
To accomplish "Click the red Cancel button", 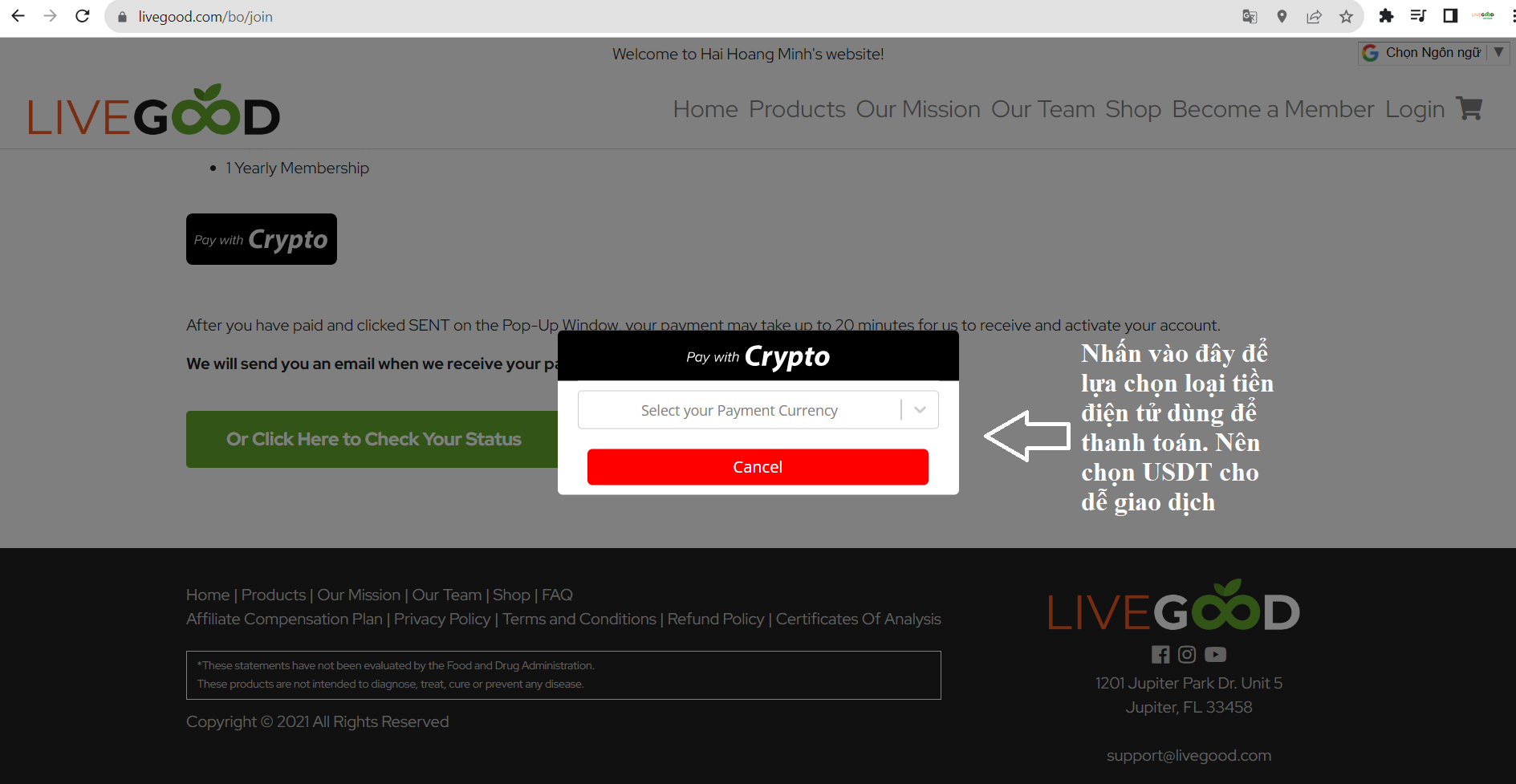I will 758,467.
